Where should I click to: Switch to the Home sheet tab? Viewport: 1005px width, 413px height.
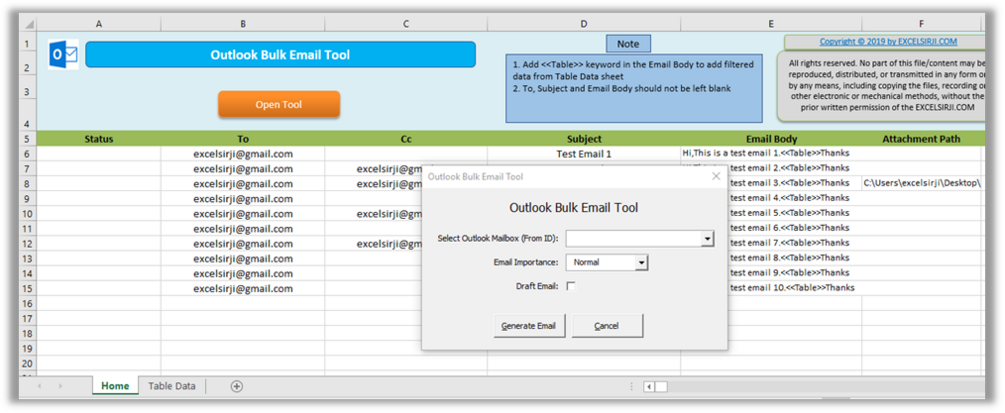115,386
